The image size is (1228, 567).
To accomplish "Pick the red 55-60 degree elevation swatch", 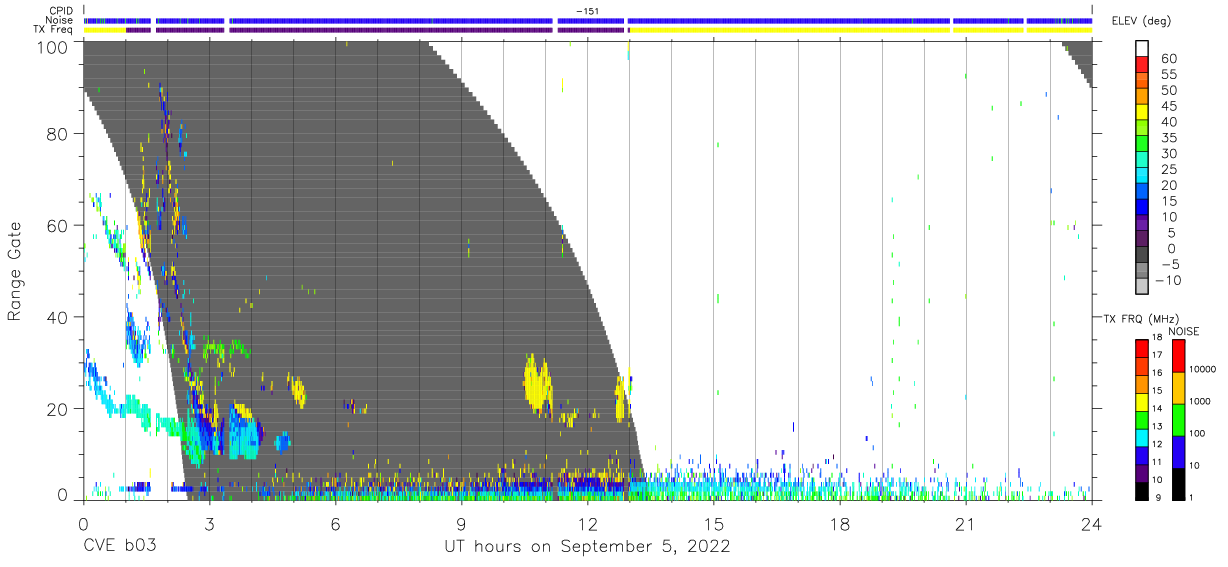I will [x=1143, y=66].
